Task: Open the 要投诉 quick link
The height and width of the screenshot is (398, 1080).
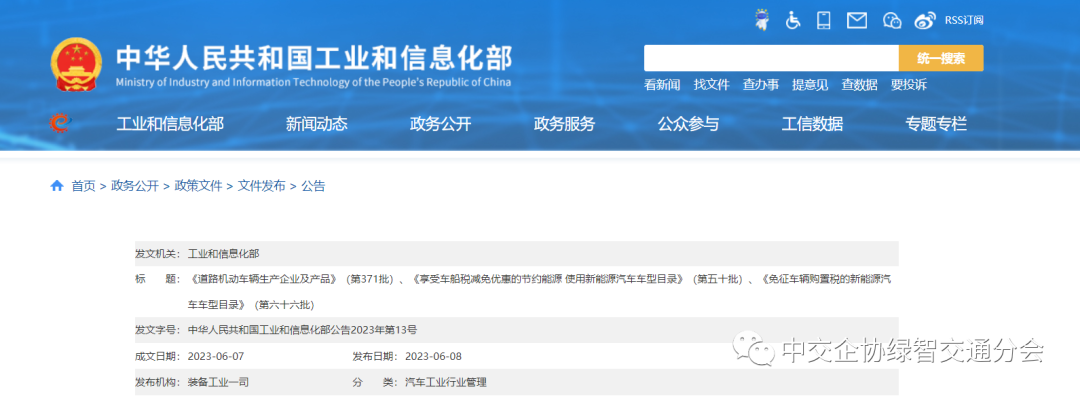Action: point(908,85)
